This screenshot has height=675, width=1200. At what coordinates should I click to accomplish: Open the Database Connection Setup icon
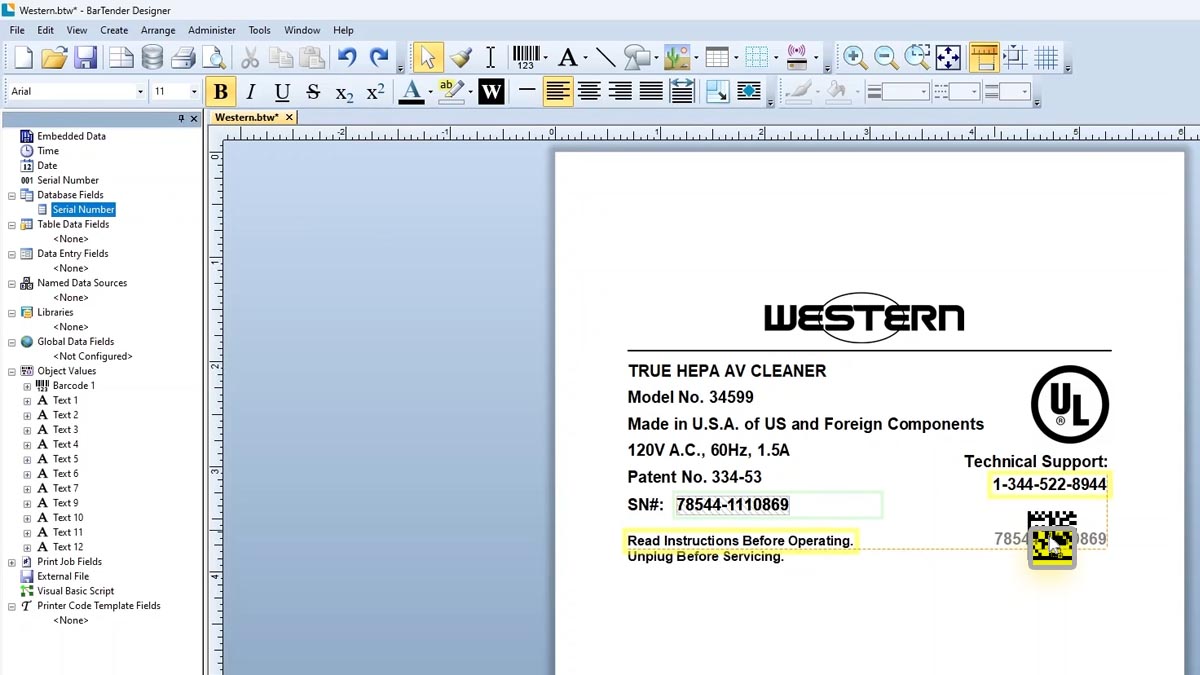point(152,57)
